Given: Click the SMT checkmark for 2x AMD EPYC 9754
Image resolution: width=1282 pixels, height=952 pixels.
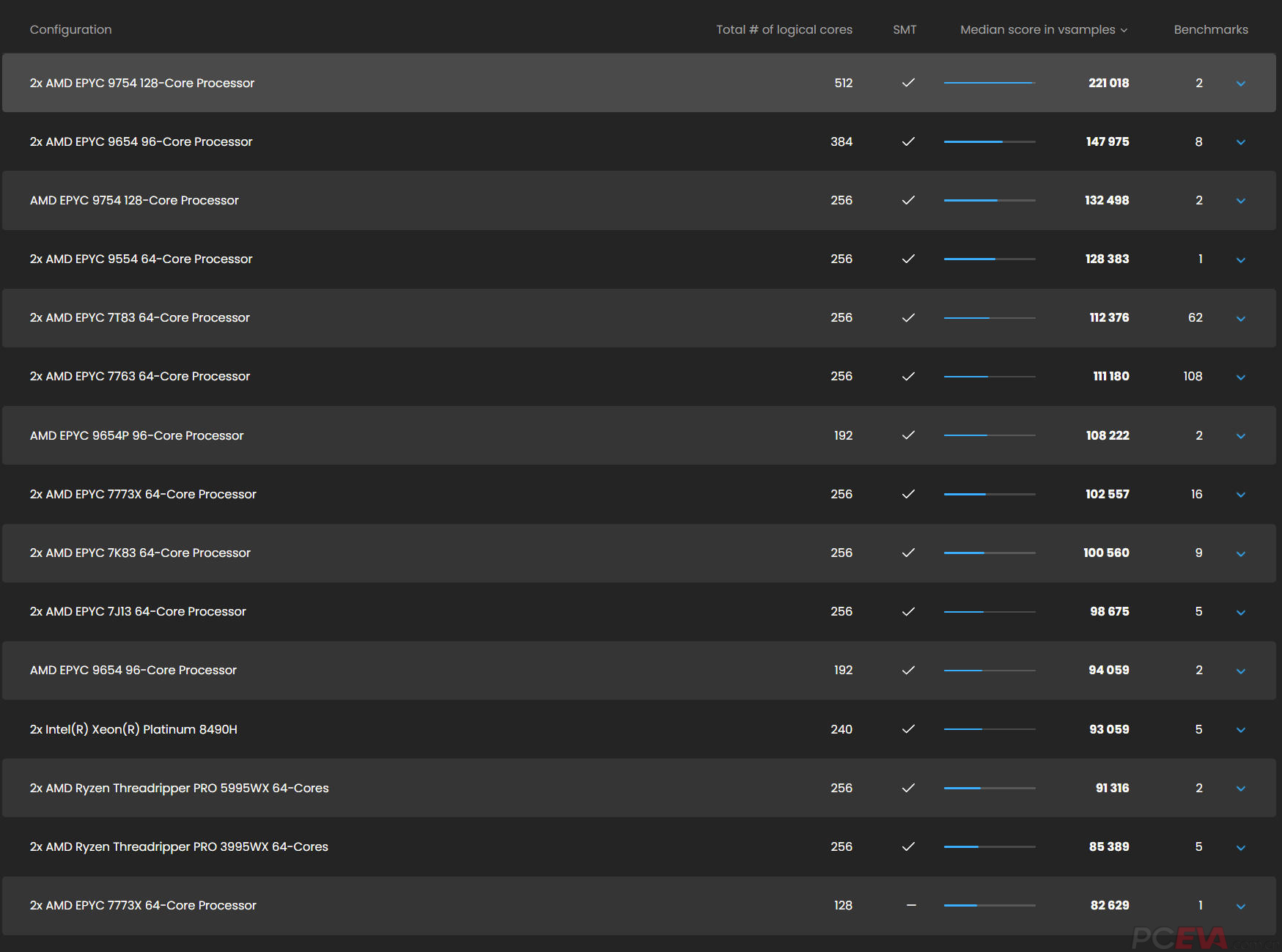Looking at the screenshot, I should [x=908, y=83].
